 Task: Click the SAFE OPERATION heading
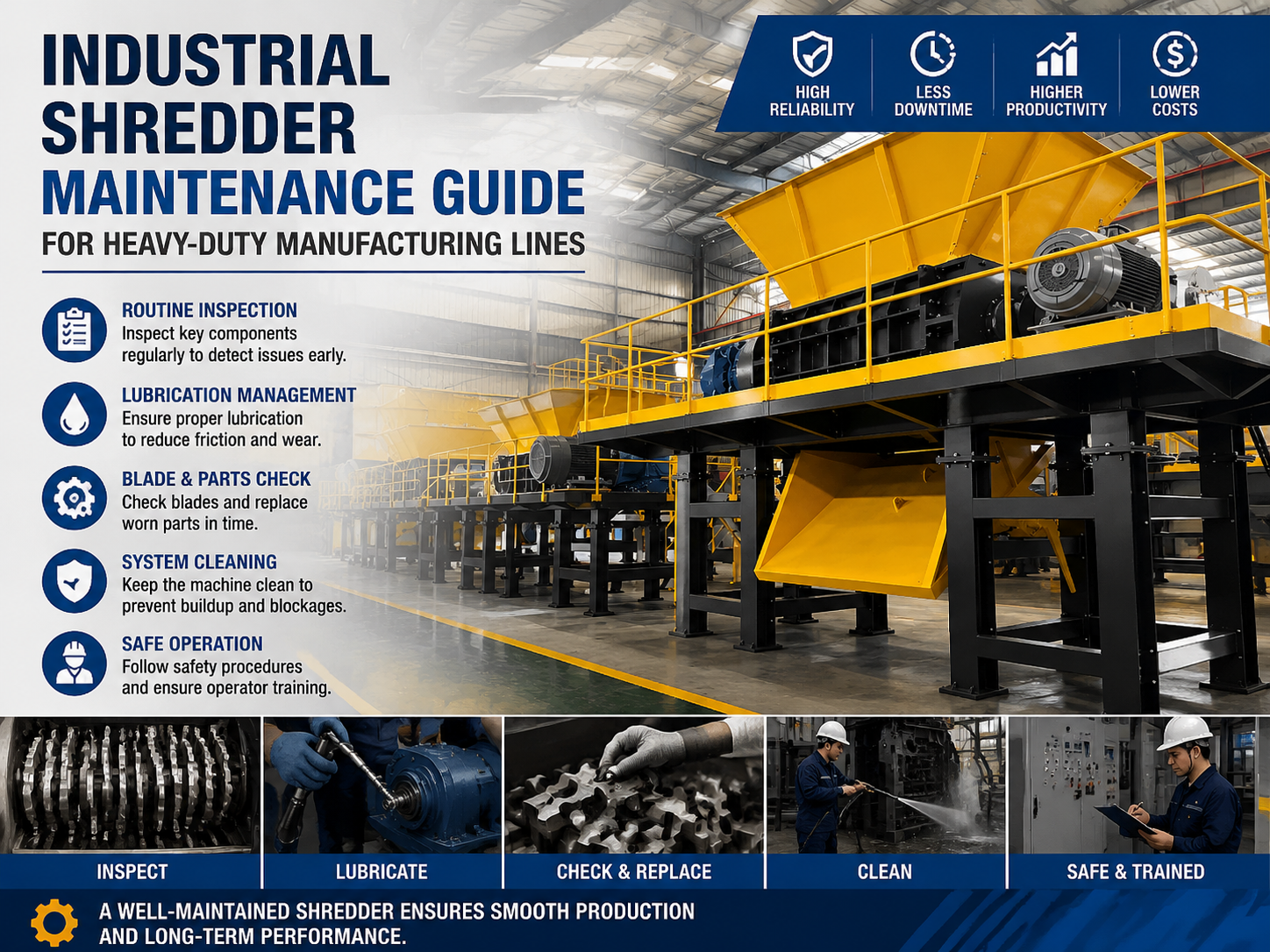192,644
